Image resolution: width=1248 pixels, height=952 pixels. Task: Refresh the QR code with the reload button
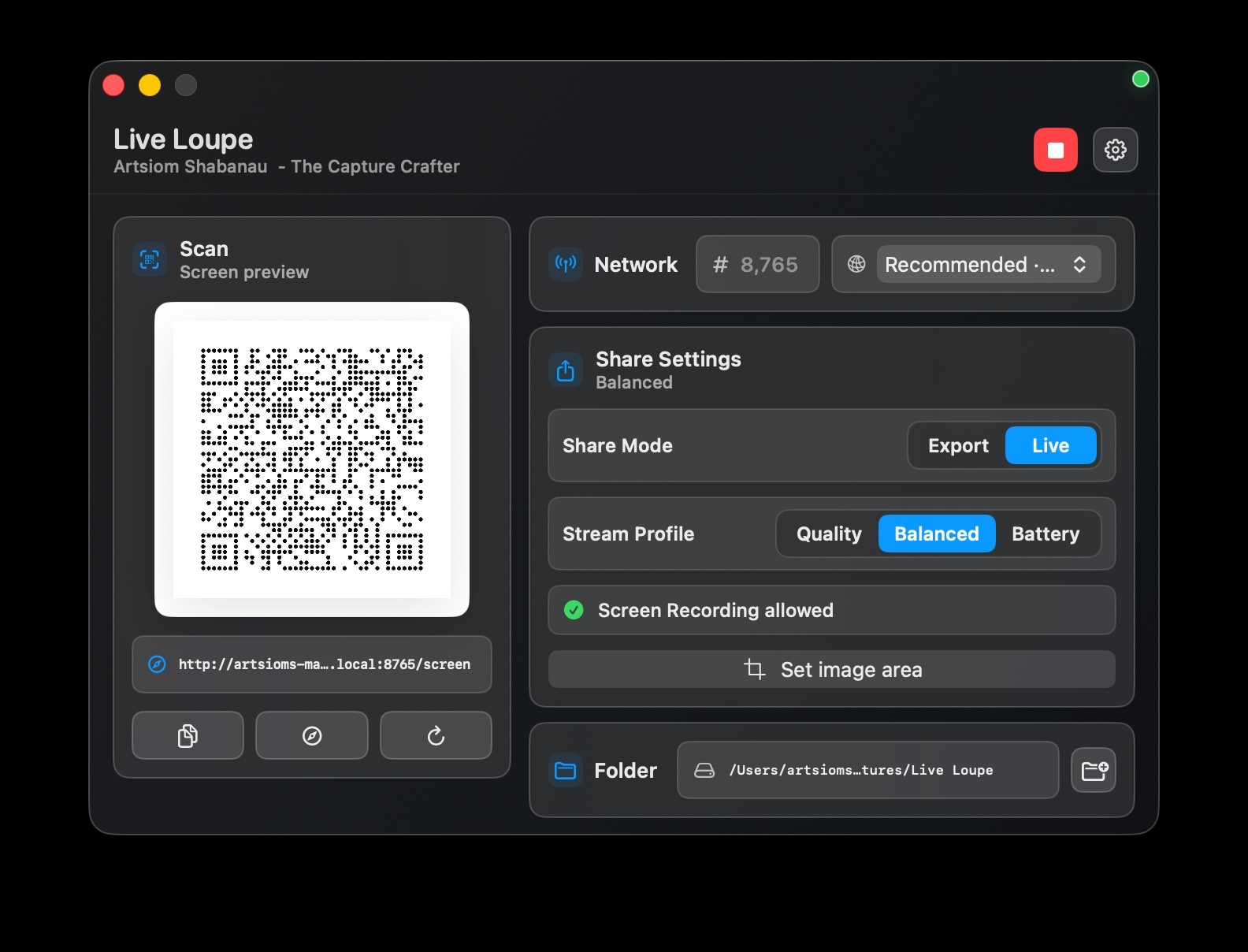pos(436,735)
